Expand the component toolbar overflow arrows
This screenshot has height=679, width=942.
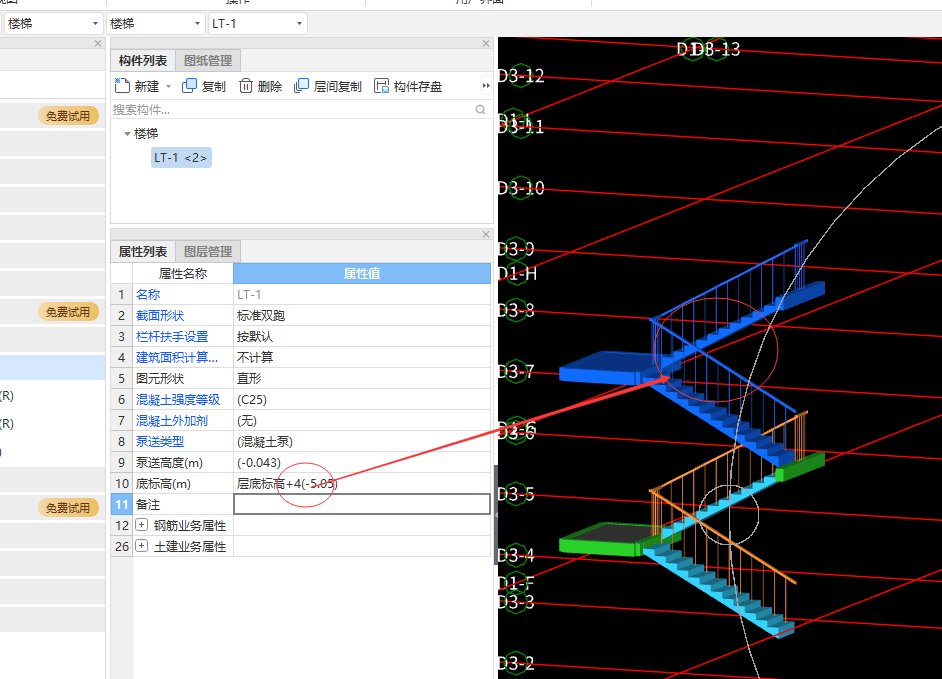486,86
